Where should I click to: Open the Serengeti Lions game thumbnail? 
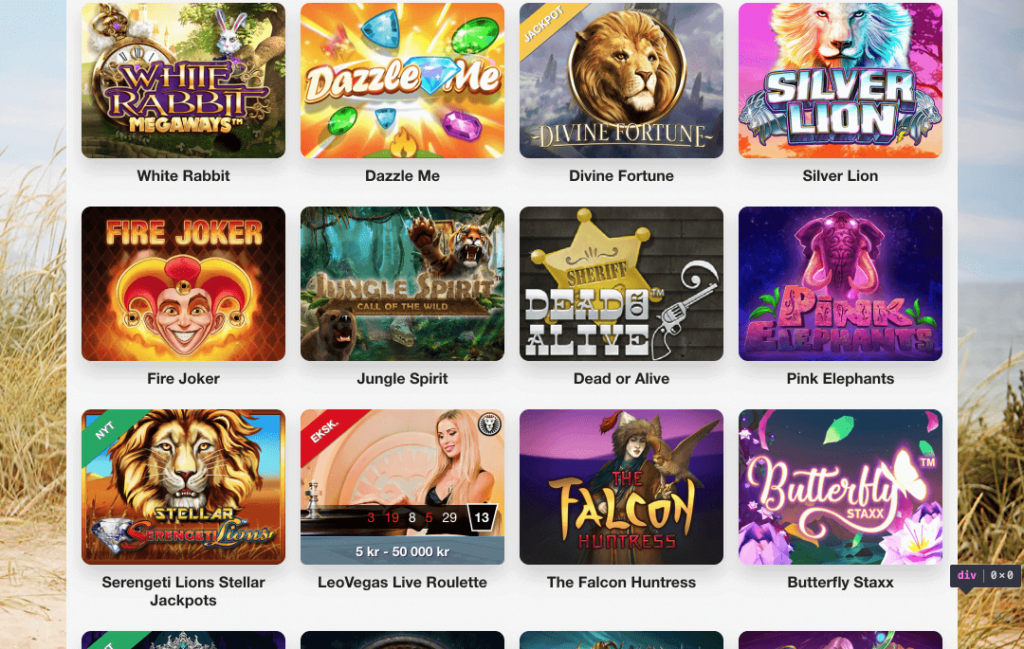184,487
